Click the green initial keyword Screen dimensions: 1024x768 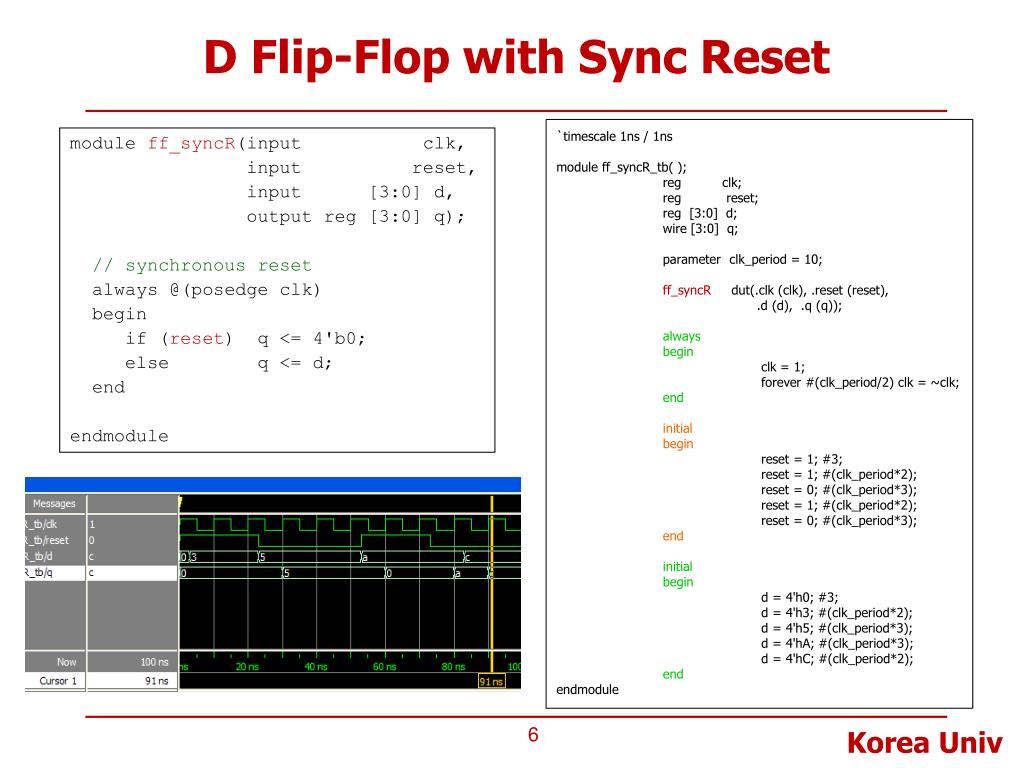pos(677,567)
